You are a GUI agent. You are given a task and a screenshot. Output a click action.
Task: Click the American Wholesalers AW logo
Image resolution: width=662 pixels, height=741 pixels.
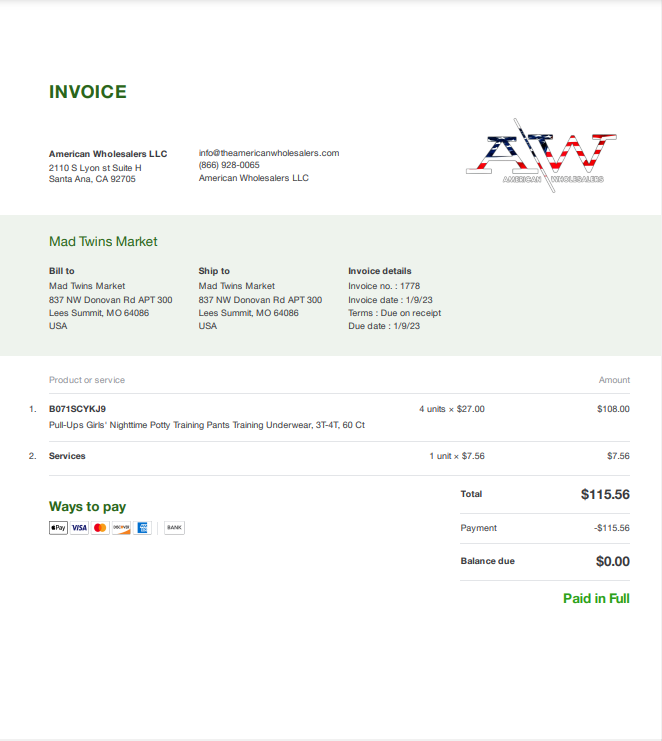tap(541, 155)
